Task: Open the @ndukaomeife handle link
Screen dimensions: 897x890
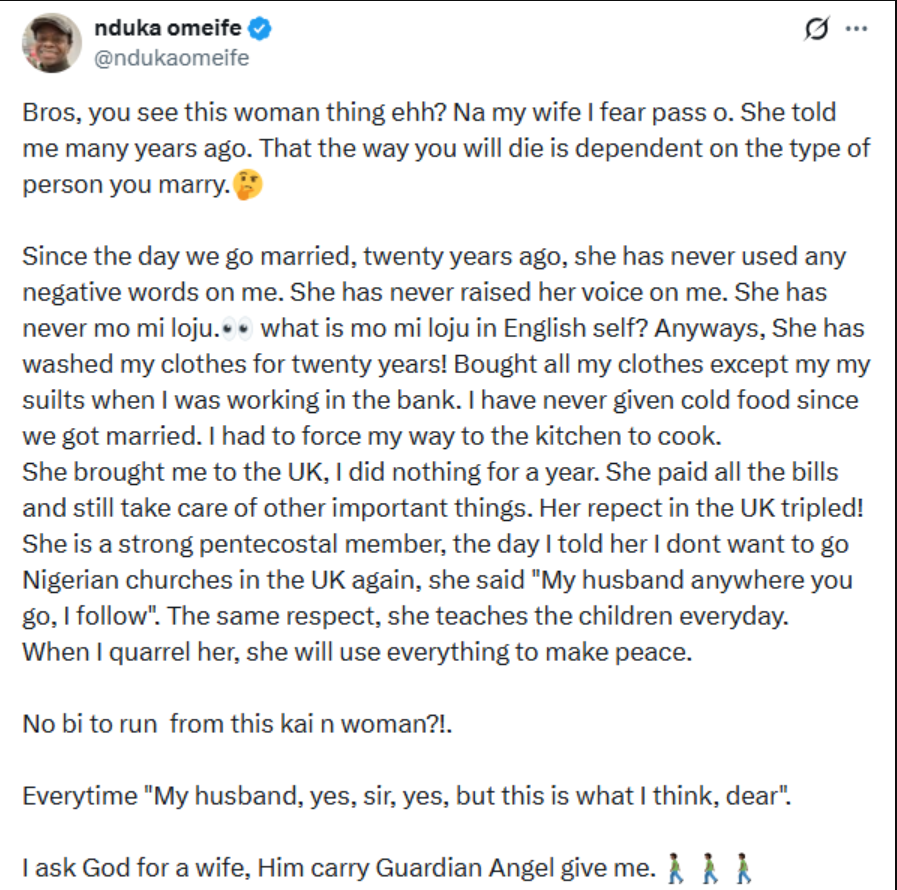Action: tap(172, 58)
